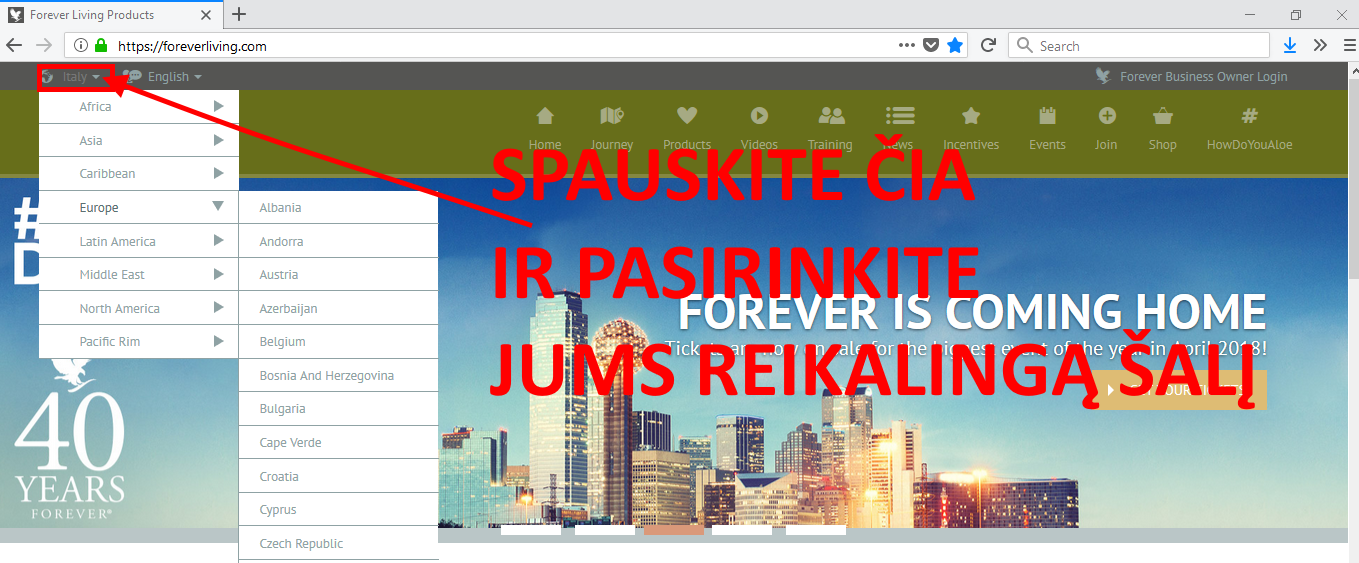Open the Downloads arrow icon
1359x563 pixels.
[1290, 45]
